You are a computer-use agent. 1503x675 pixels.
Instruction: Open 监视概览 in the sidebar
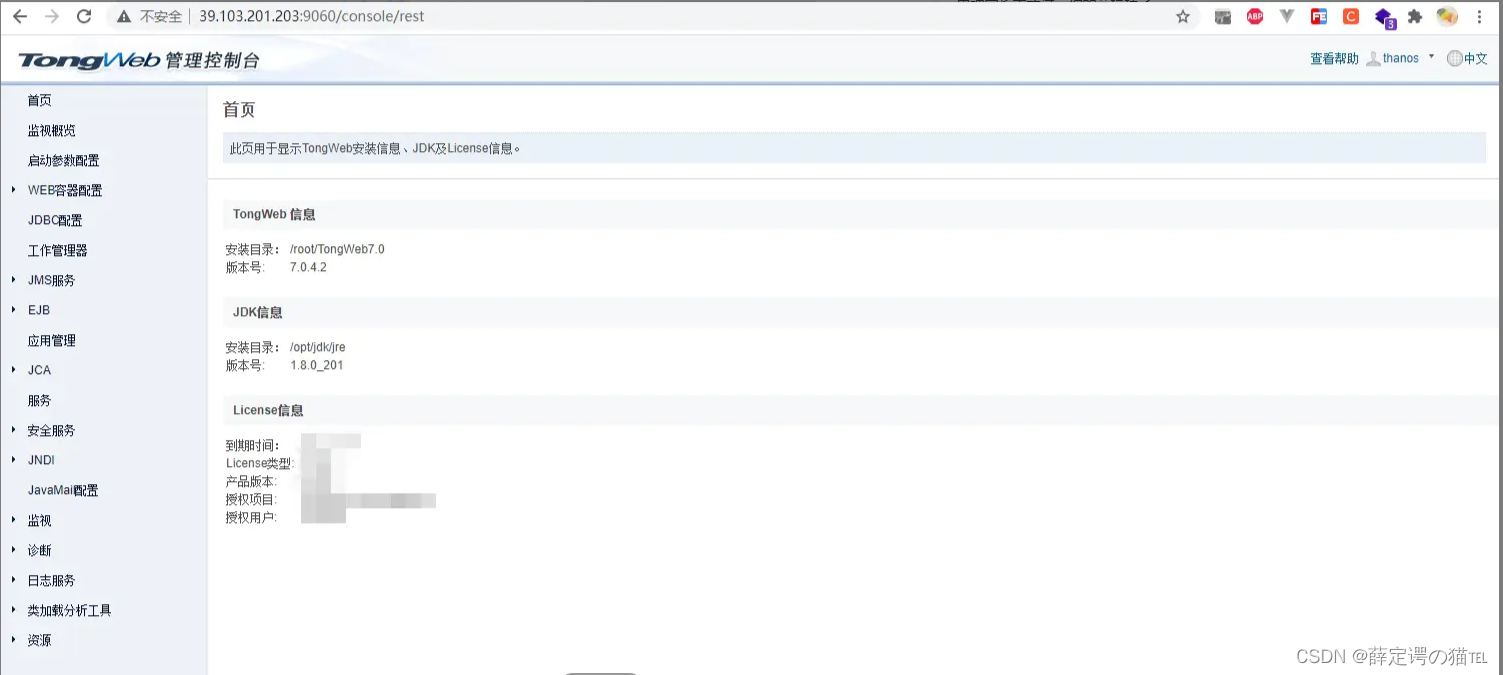pos(52,130)
